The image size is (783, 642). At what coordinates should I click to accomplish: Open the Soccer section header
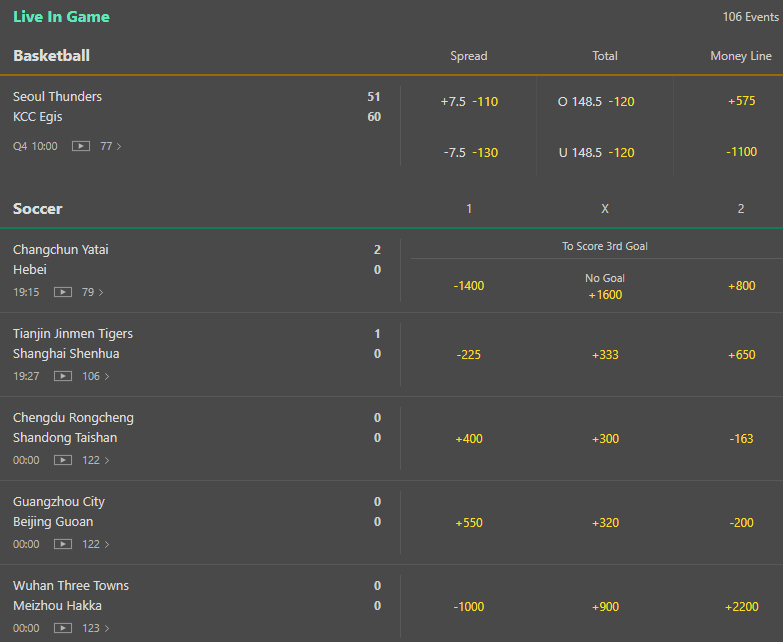click(38, 209)
